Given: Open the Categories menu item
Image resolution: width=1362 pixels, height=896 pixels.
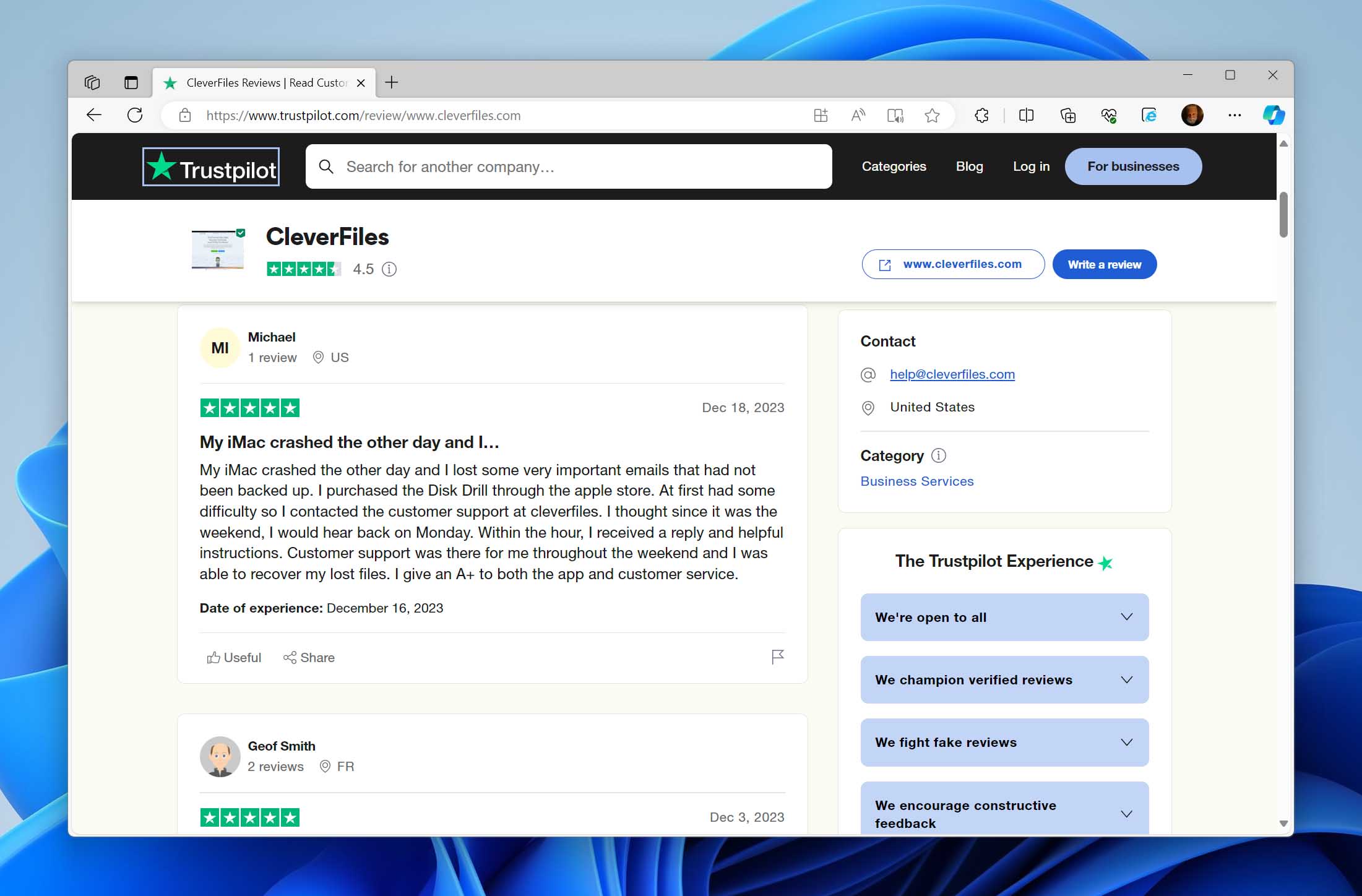Looking at the screenshot, I should [x=894, y=166].
